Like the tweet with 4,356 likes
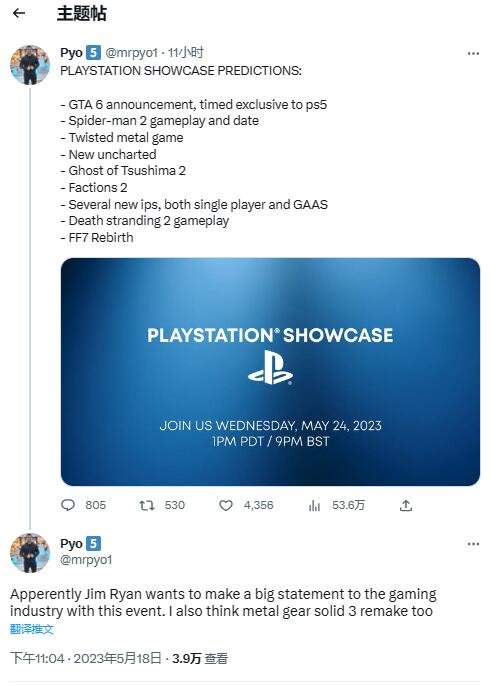 [226, 505]
